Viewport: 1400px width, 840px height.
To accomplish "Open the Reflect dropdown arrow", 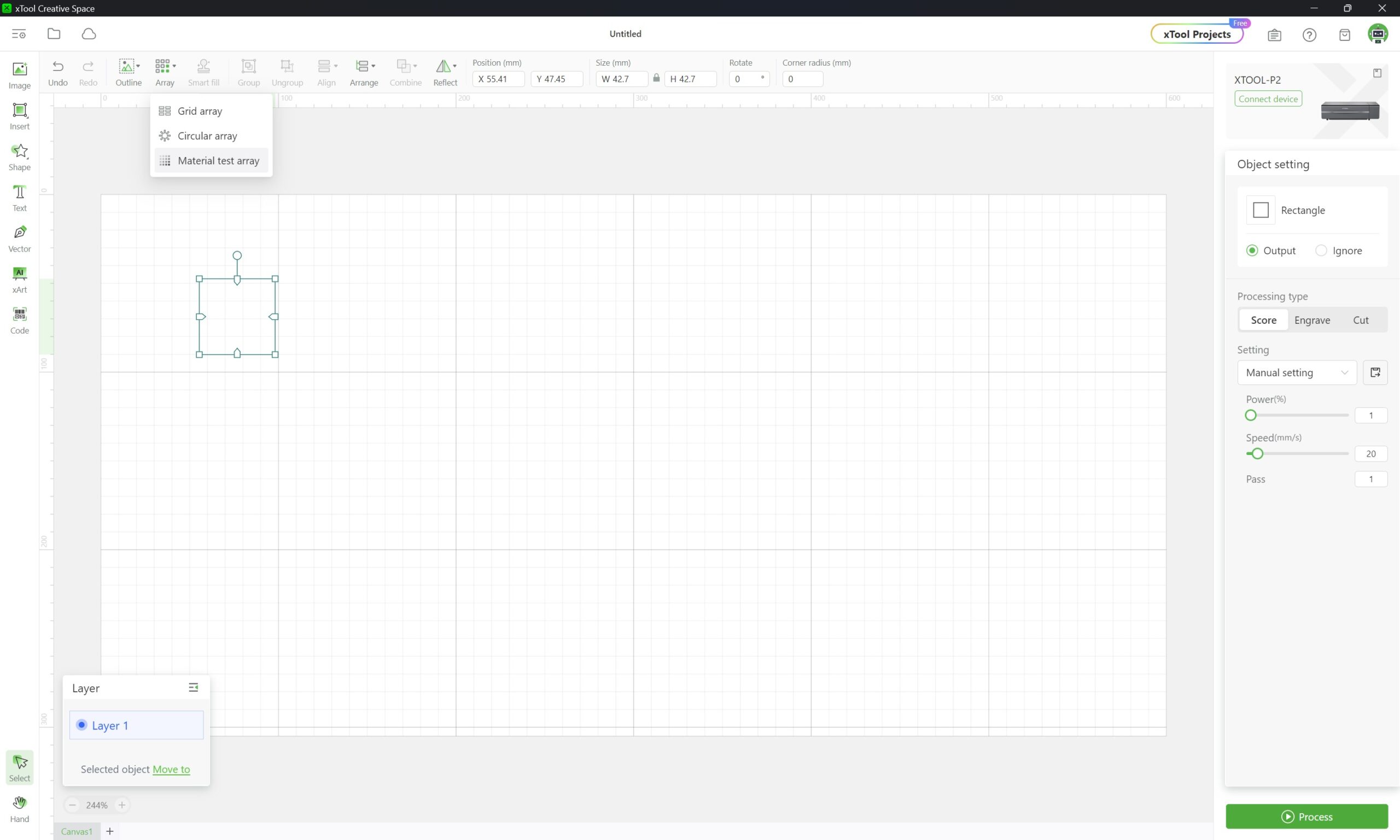I will 454,66.
